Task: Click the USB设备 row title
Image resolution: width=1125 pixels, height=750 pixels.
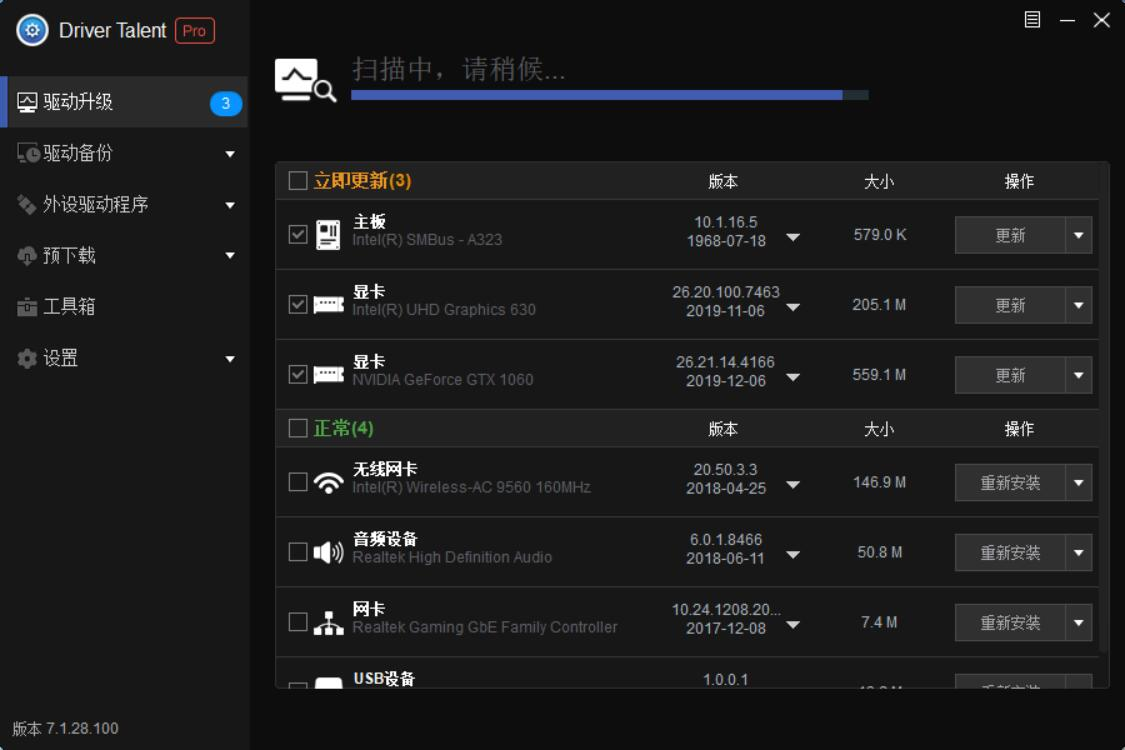Action: pyautogui.click(x=384, y=679)
